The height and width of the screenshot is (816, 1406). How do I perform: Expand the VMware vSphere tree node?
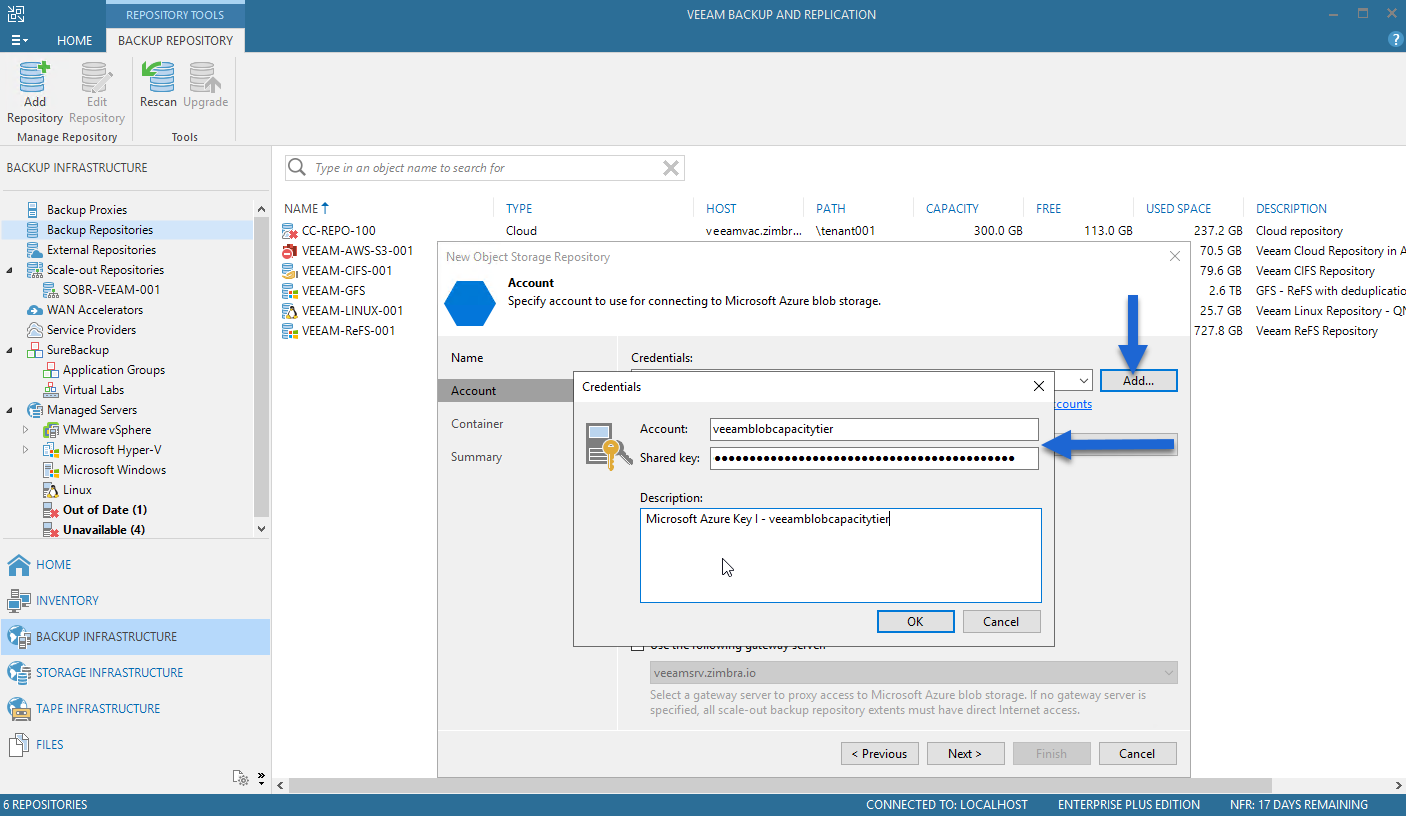click(26, 430)
